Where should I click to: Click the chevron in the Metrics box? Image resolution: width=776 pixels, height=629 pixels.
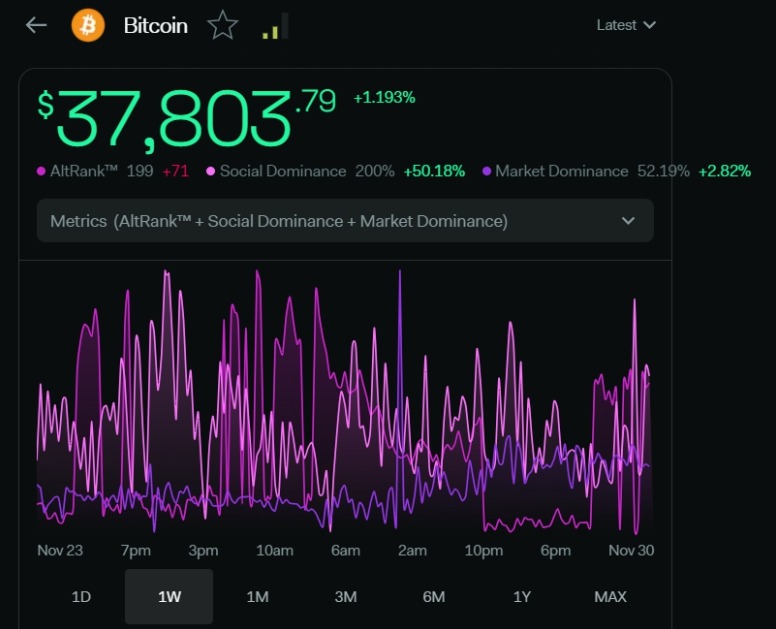pyautogui.click(x=628, y=221)
